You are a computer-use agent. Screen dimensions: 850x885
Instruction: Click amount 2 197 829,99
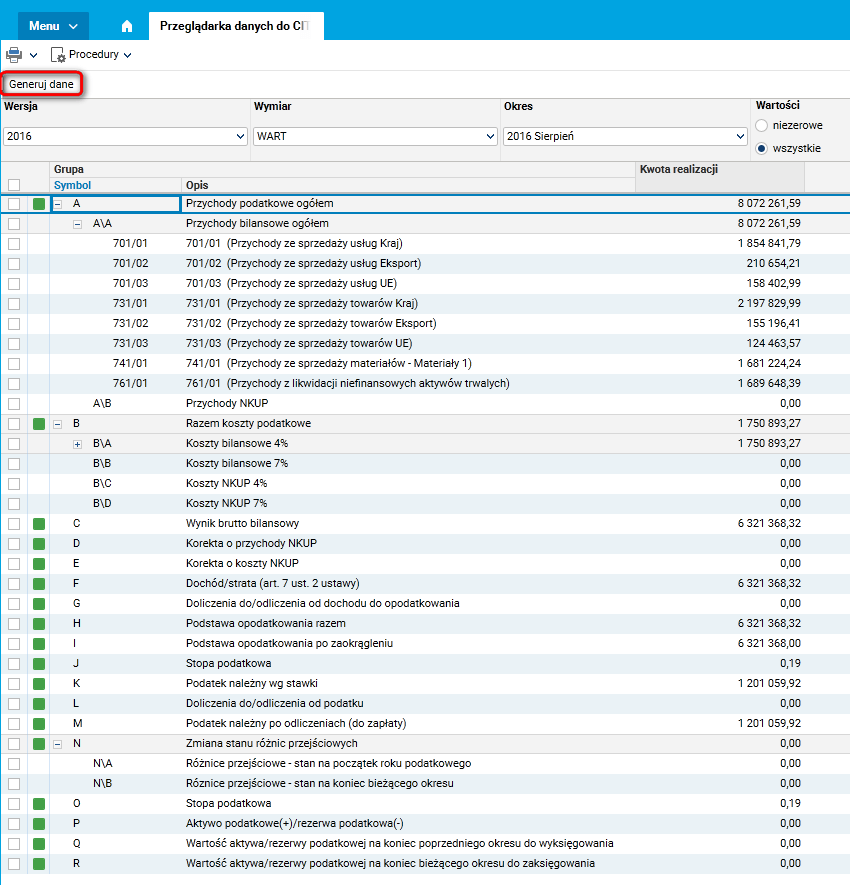[769, 304]
